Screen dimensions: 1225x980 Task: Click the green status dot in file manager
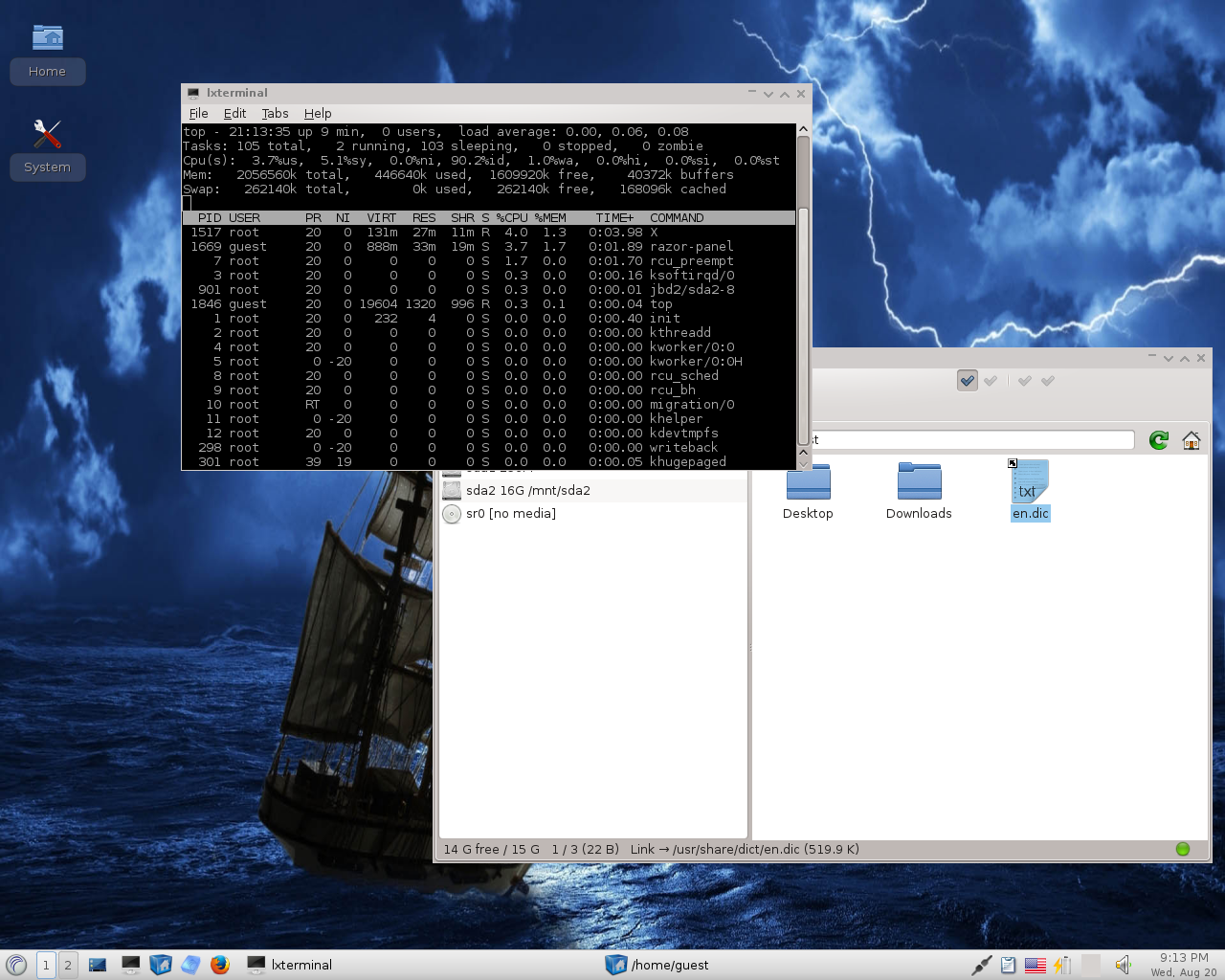click(1183, 849)
